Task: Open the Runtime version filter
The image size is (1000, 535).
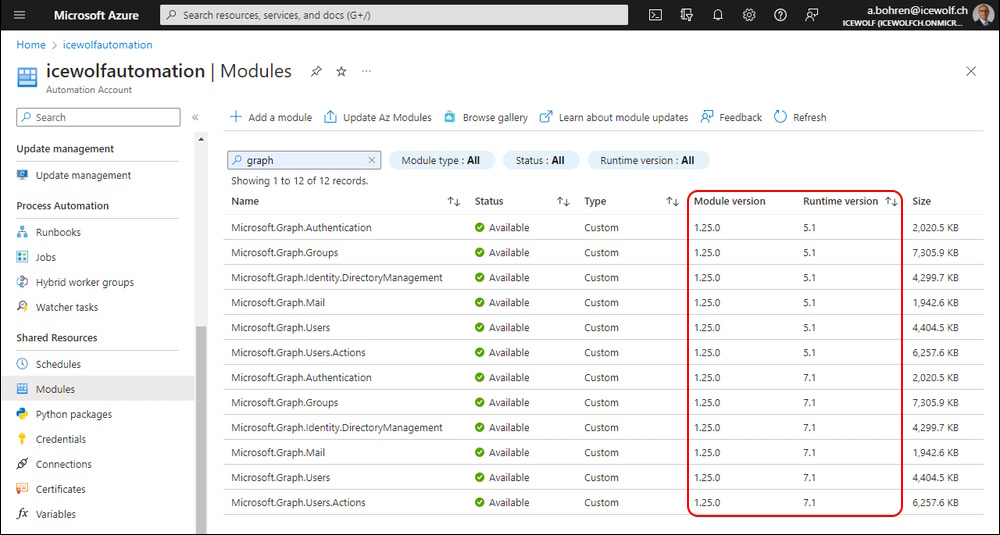Action: click(647, 161)
